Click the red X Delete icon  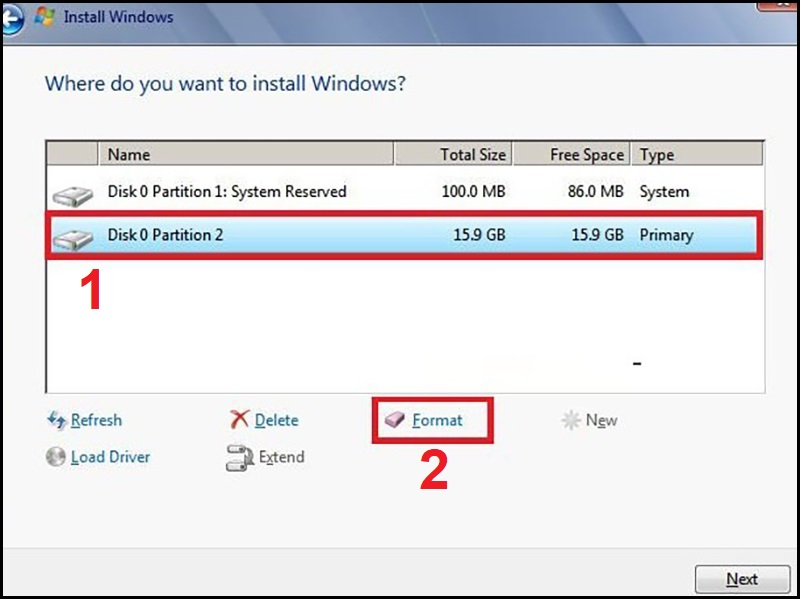(x=239, y=421)
